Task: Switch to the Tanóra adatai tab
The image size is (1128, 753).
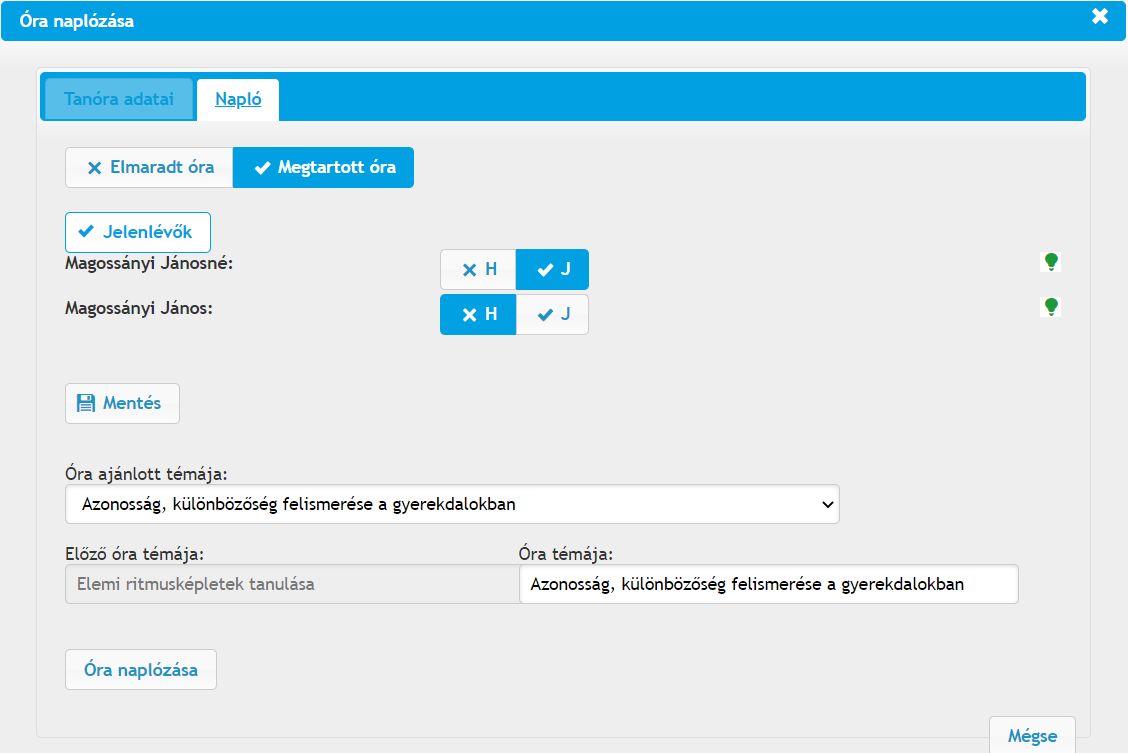Action: point(119,100)
